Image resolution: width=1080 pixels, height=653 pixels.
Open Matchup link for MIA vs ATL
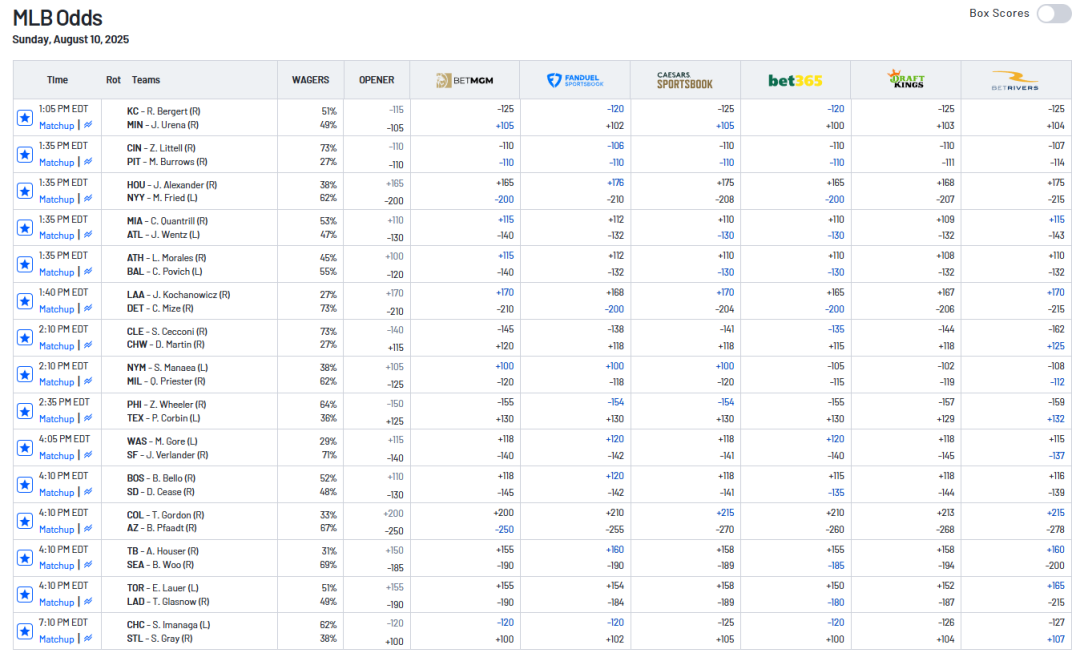pos(56,236)
